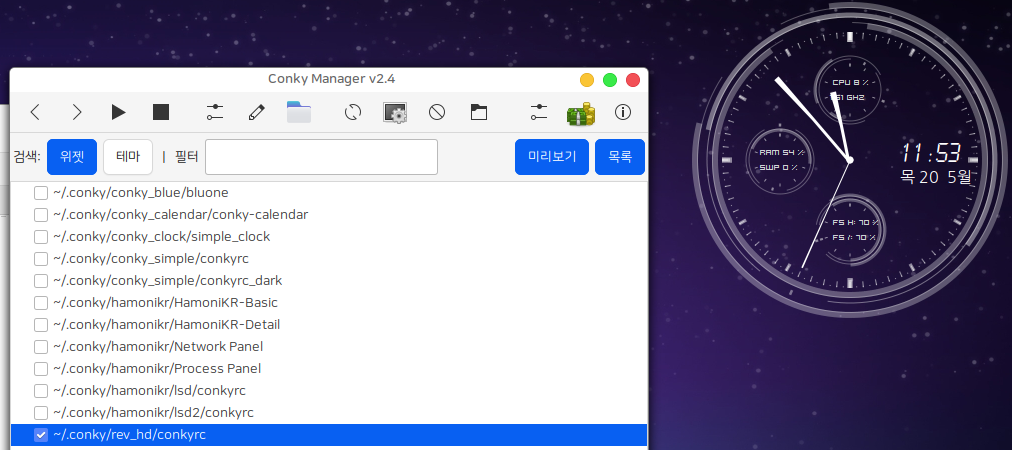This screenshot has width=1012, height=450.
Task: Start the selected widget with the play icon
Action: coord(119,112)
